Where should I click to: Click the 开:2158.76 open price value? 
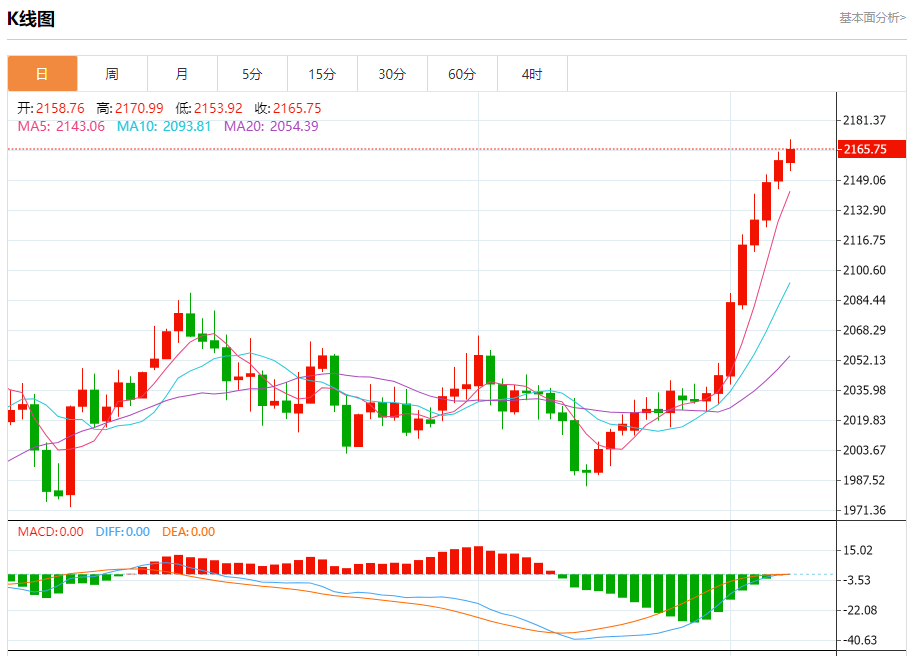[x=51, y=108]
